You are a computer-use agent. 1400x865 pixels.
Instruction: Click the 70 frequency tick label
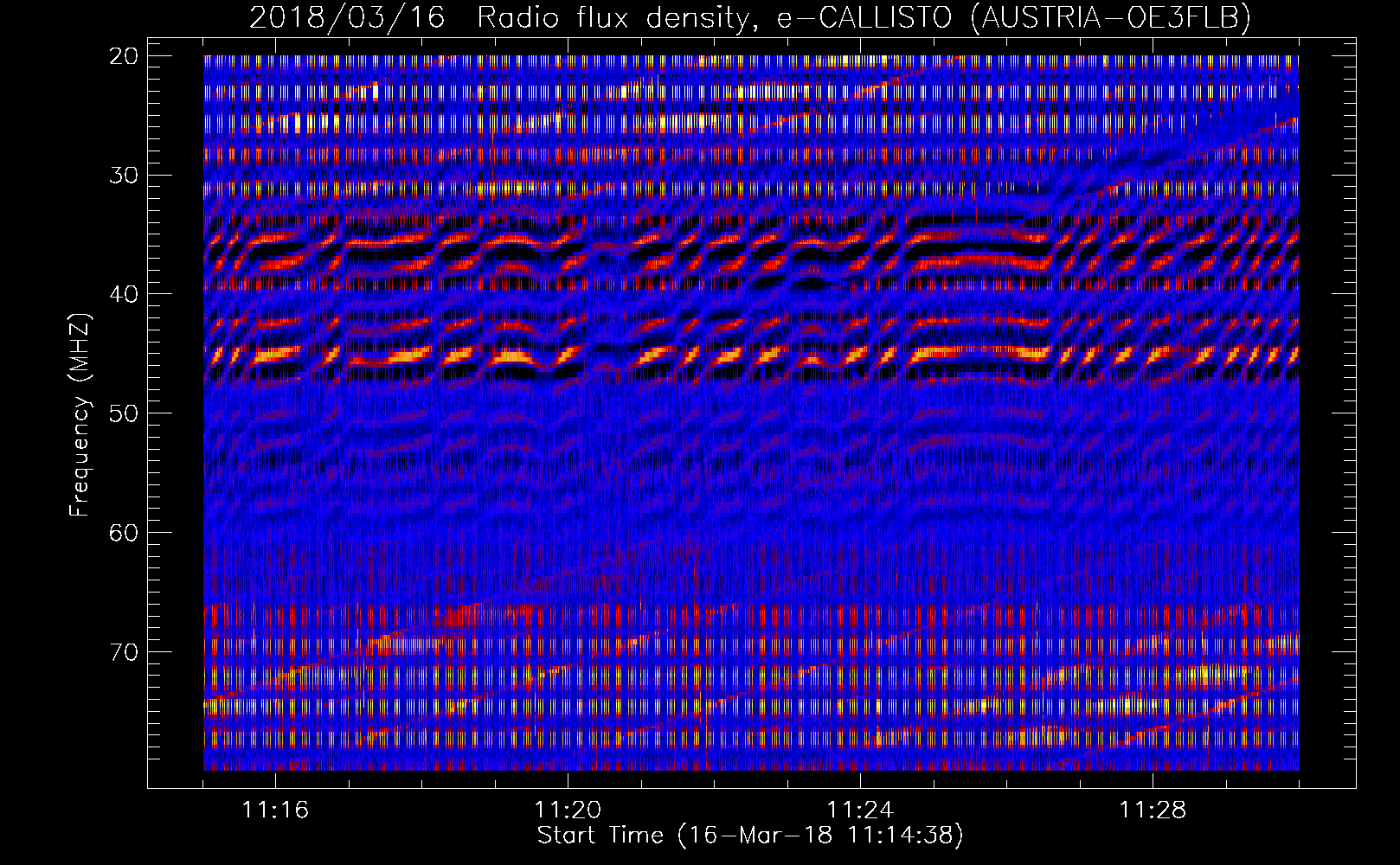click(124, 651)
